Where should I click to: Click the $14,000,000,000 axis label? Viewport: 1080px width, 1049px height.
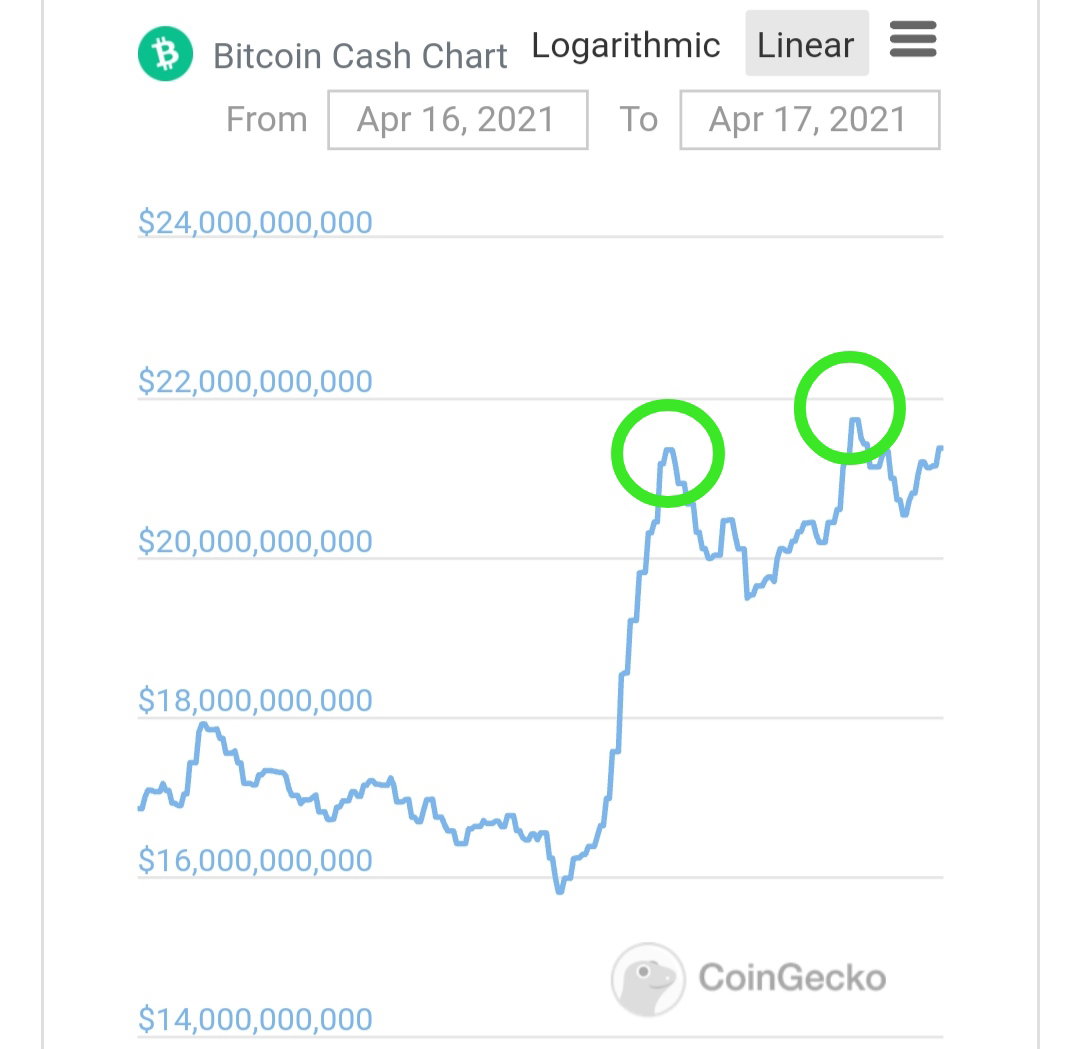click(x=256, y=1019)
